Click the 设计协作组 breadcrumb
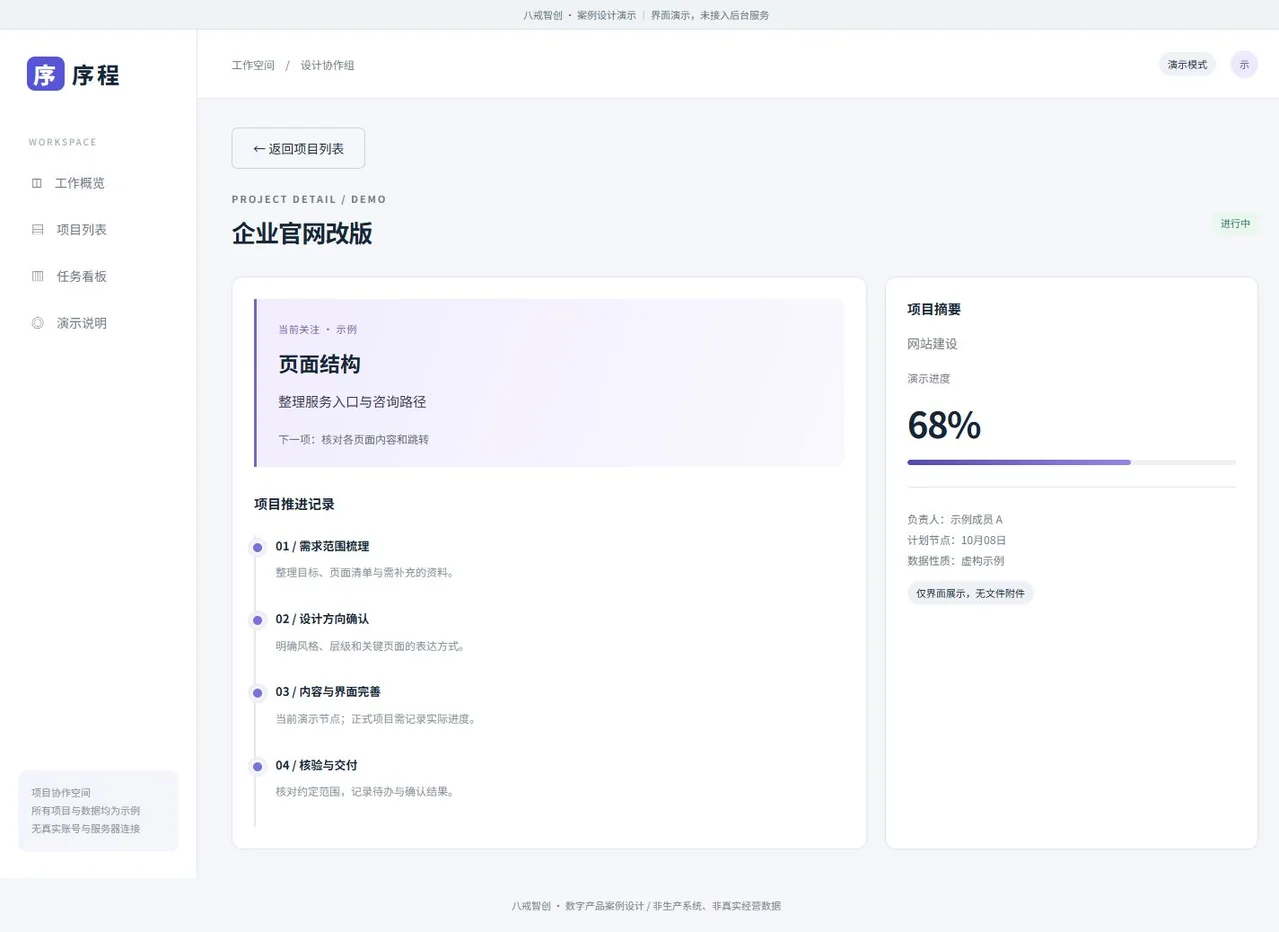This screenshot has width=1279, height=932. 327,65
